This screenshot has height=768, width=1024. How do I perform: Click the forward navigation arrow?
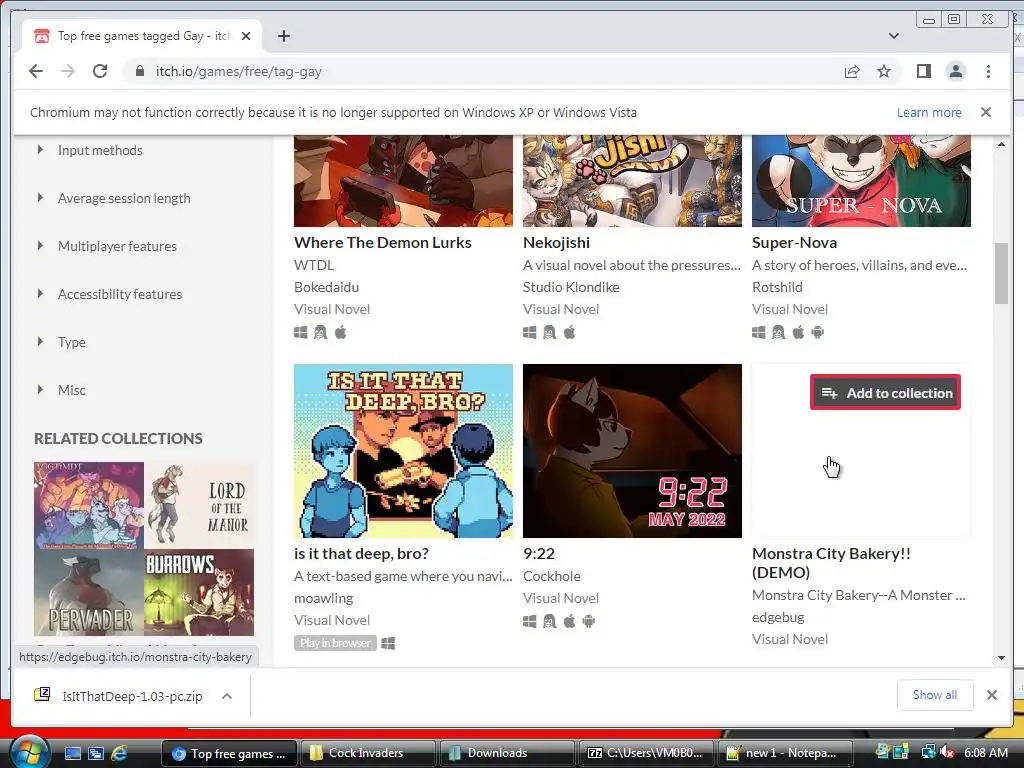point(68,71)
